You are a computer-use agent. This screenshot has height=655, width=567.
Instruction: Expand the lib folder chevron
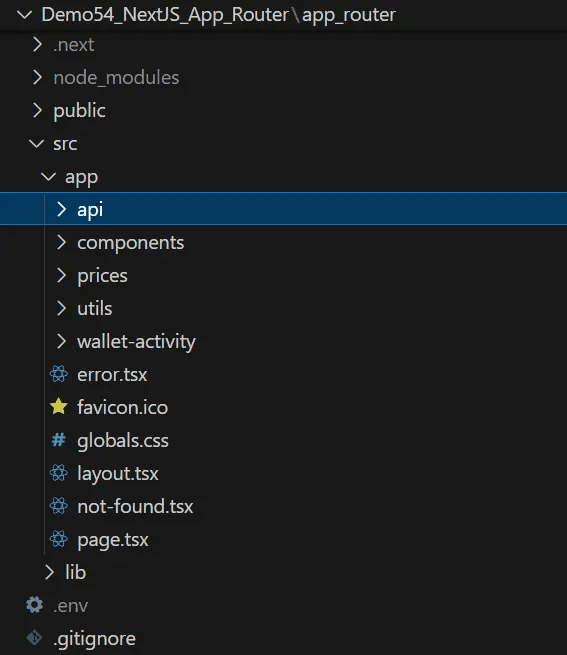(x=49, y=572)
